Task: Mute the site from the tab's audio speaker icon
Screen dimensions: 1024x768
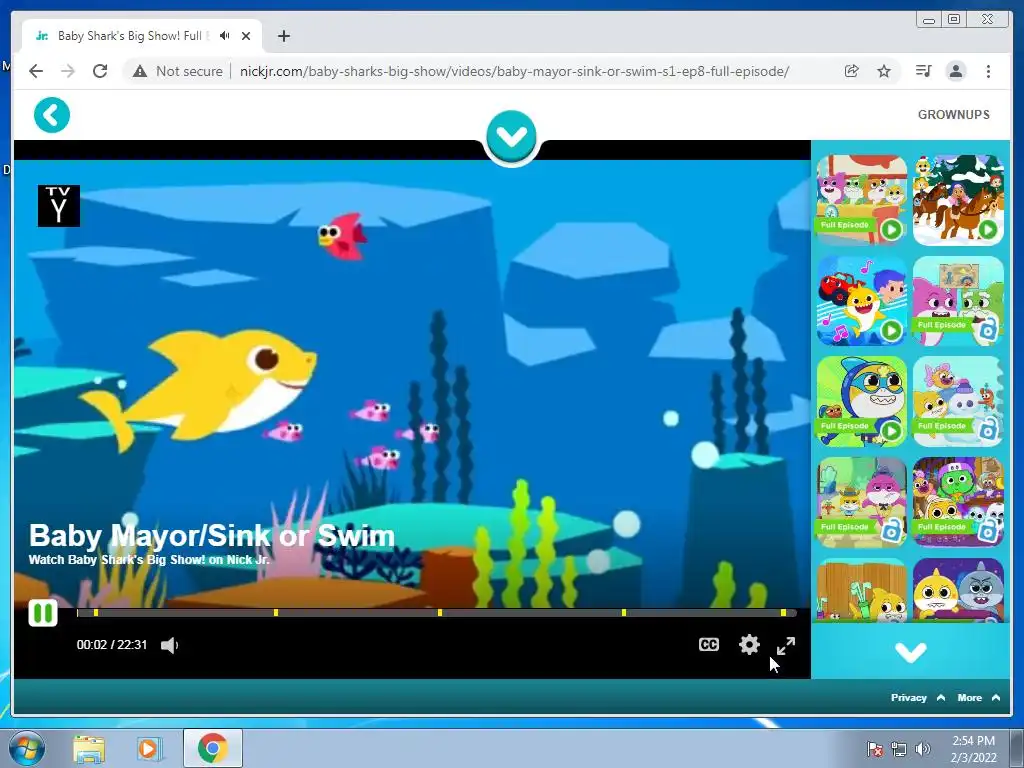Action: click(x=225, y=36)
